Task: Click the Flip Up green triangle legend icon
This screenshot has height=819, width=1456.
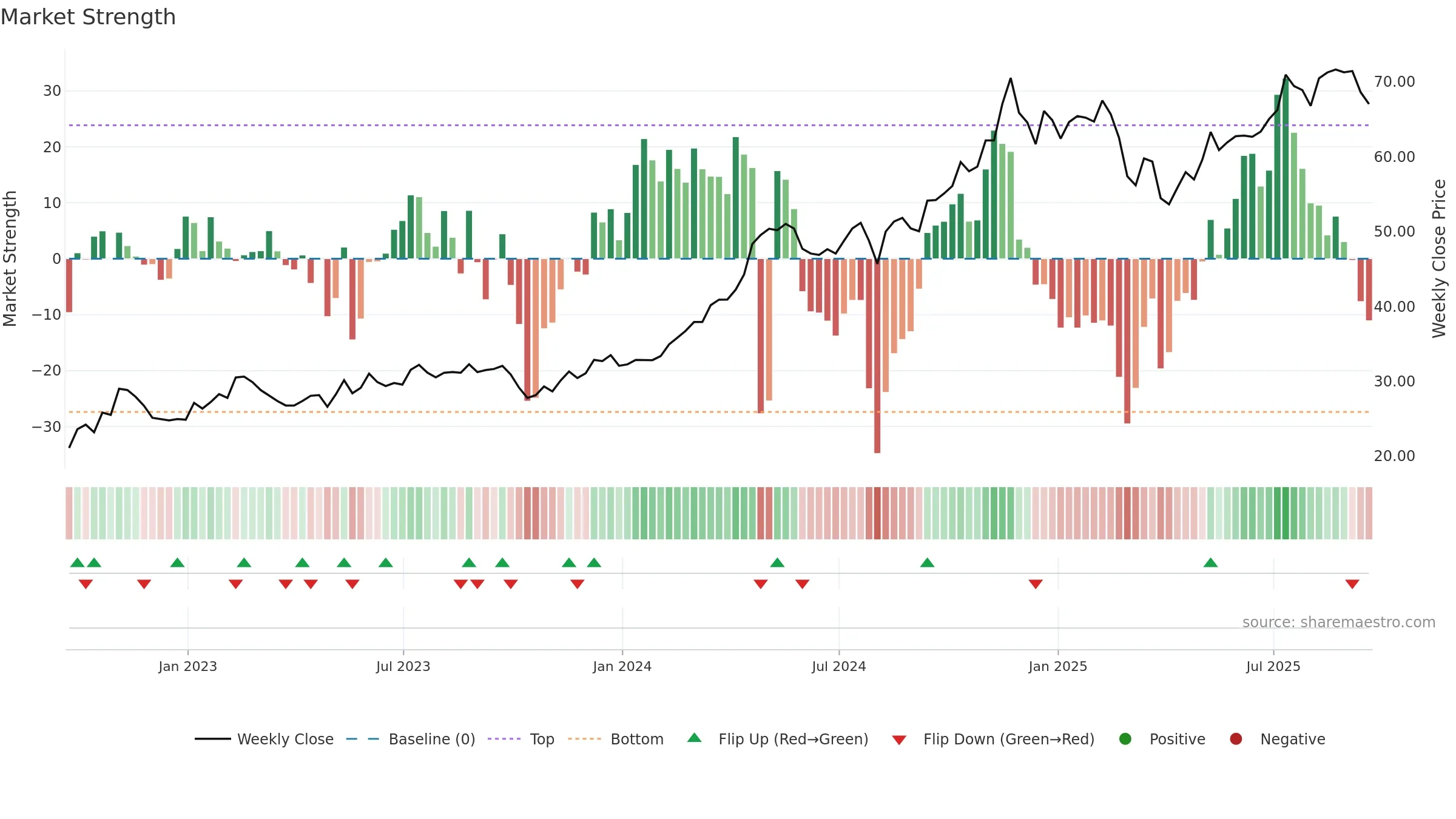Action: coord(695,738)
